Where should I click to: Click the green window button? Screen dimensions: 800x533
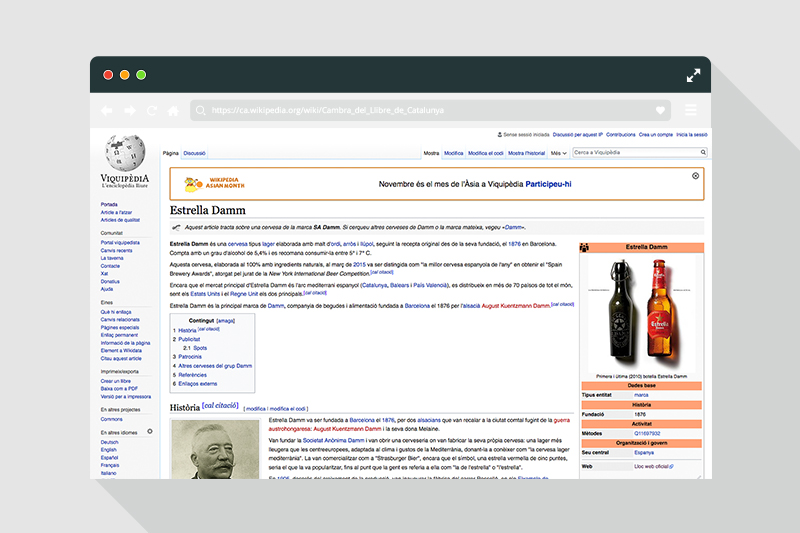tap(141, 75)
